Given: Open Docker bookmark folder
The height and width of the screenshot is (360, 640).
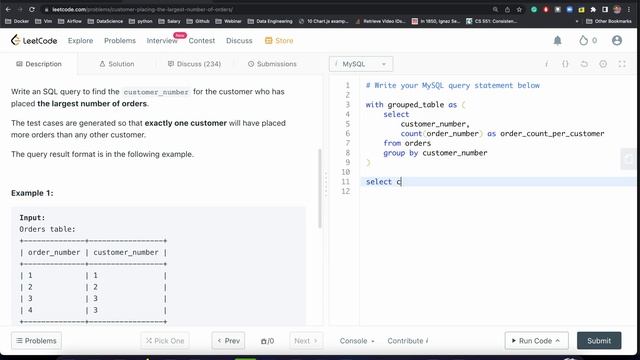Looking at the screenshot, I should 17,21.
